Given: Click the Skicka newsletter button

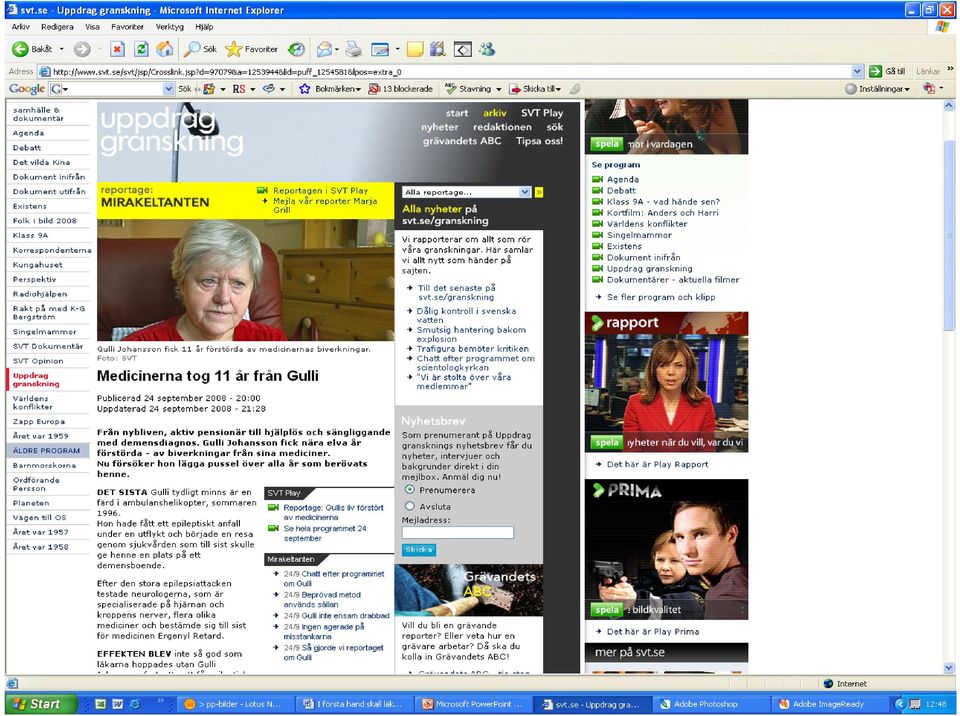Looking at the screenshot, I should 419,549.
